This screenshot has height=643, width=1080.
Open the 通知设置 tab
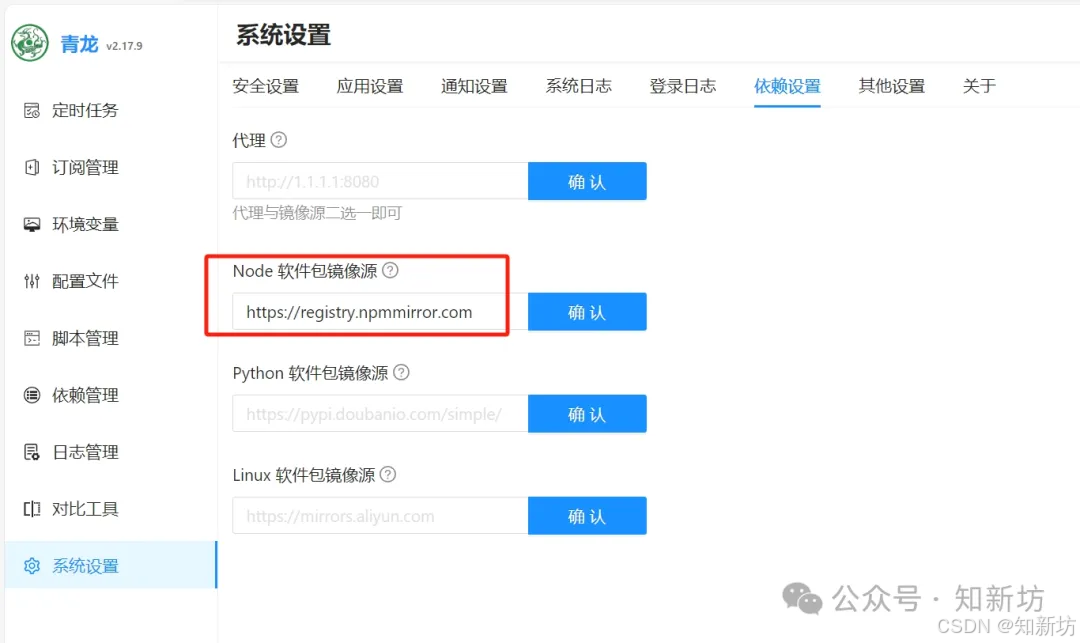[x=474, y=86]
